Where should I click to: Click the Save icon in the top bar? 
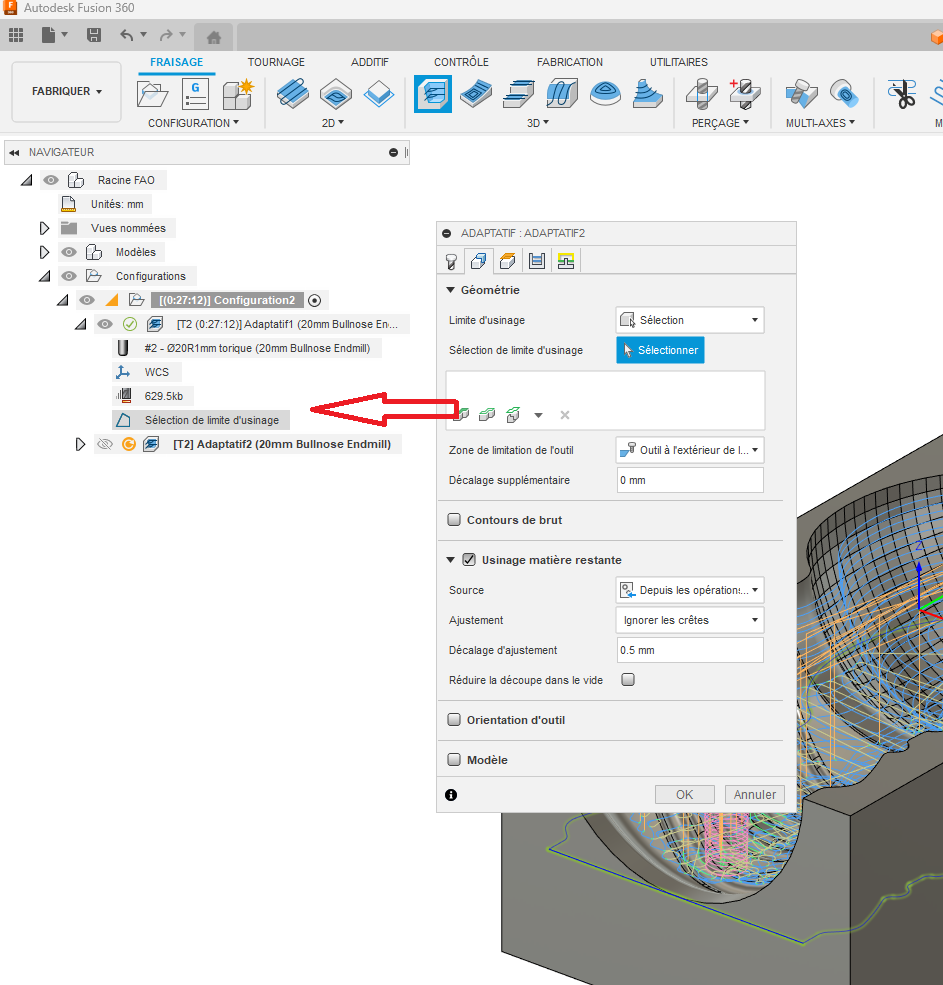tap(94, 35)
